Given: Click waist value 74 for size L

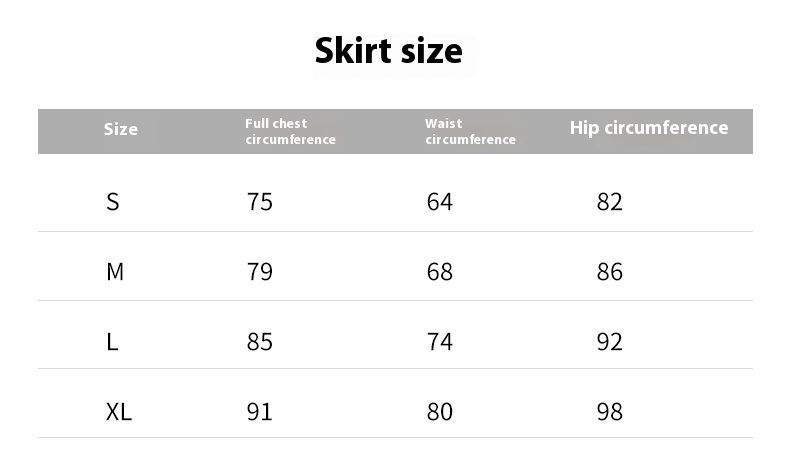Looking at the screenshot, I should [x=439, y=342].
